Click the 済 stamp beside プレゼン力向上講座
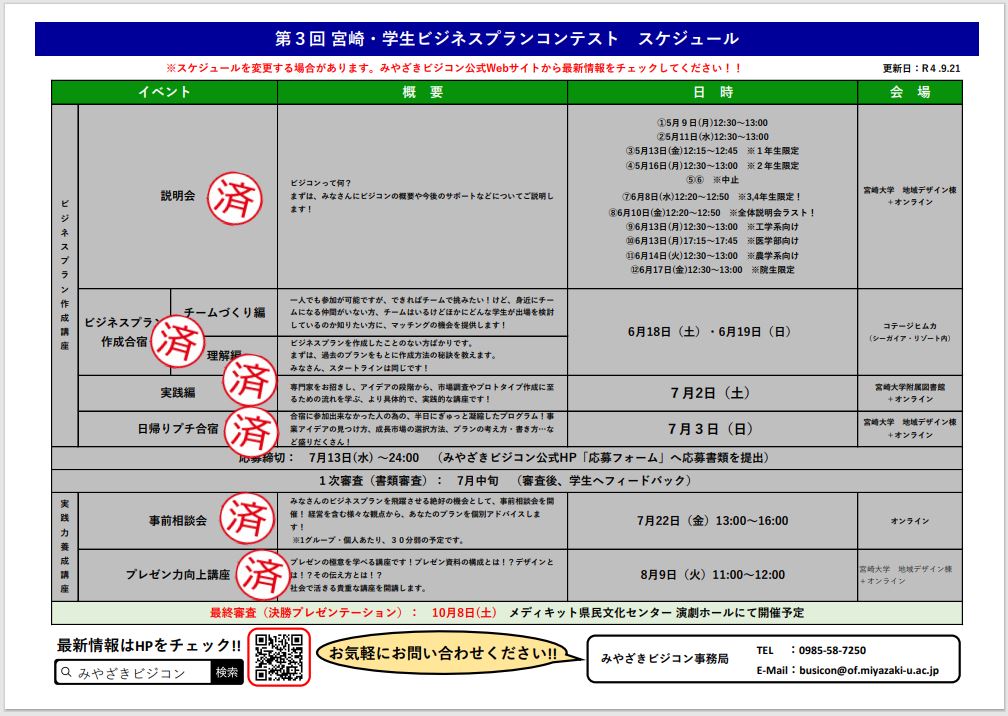 click(x=262, y=575)
